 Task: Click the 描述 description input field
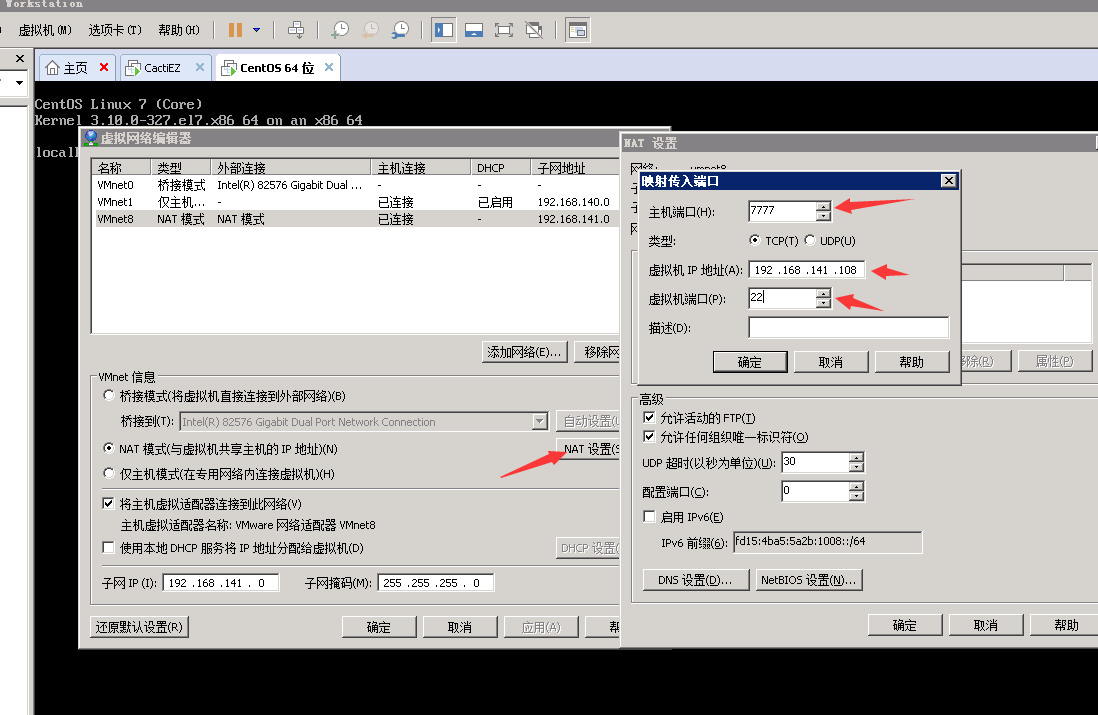coord(848,328)
